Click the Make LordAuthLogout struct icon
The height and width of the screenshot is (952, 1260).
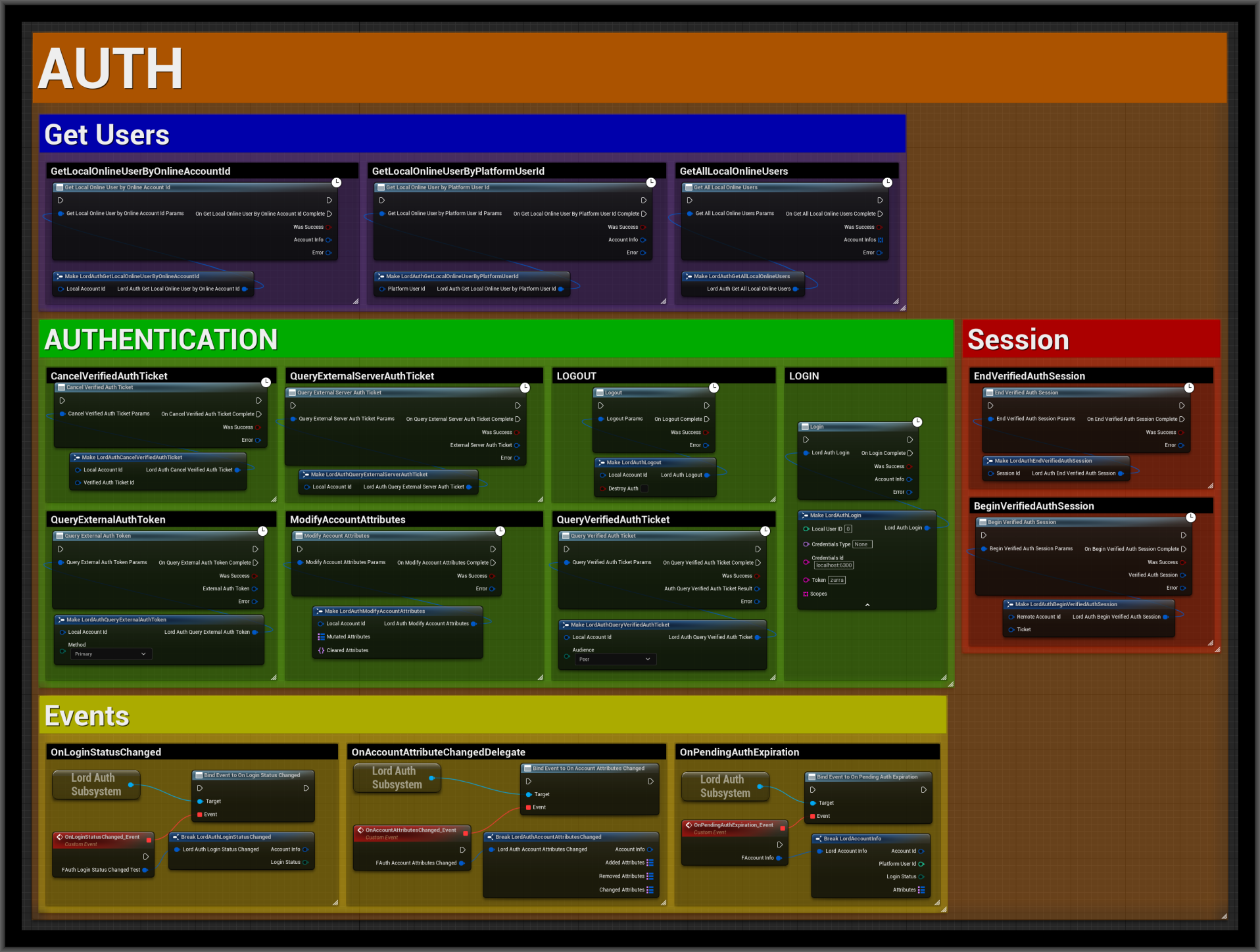[x=601, y=463]
